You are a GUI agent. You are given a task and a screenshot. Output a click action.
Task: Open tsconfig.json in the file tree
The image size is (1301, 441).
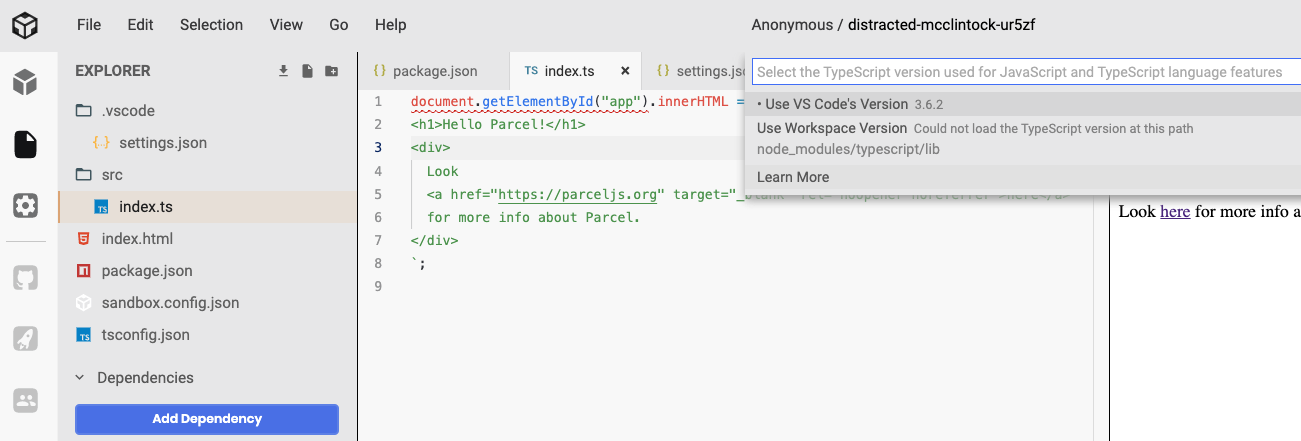pyautogui.click(x=146, y=335)
